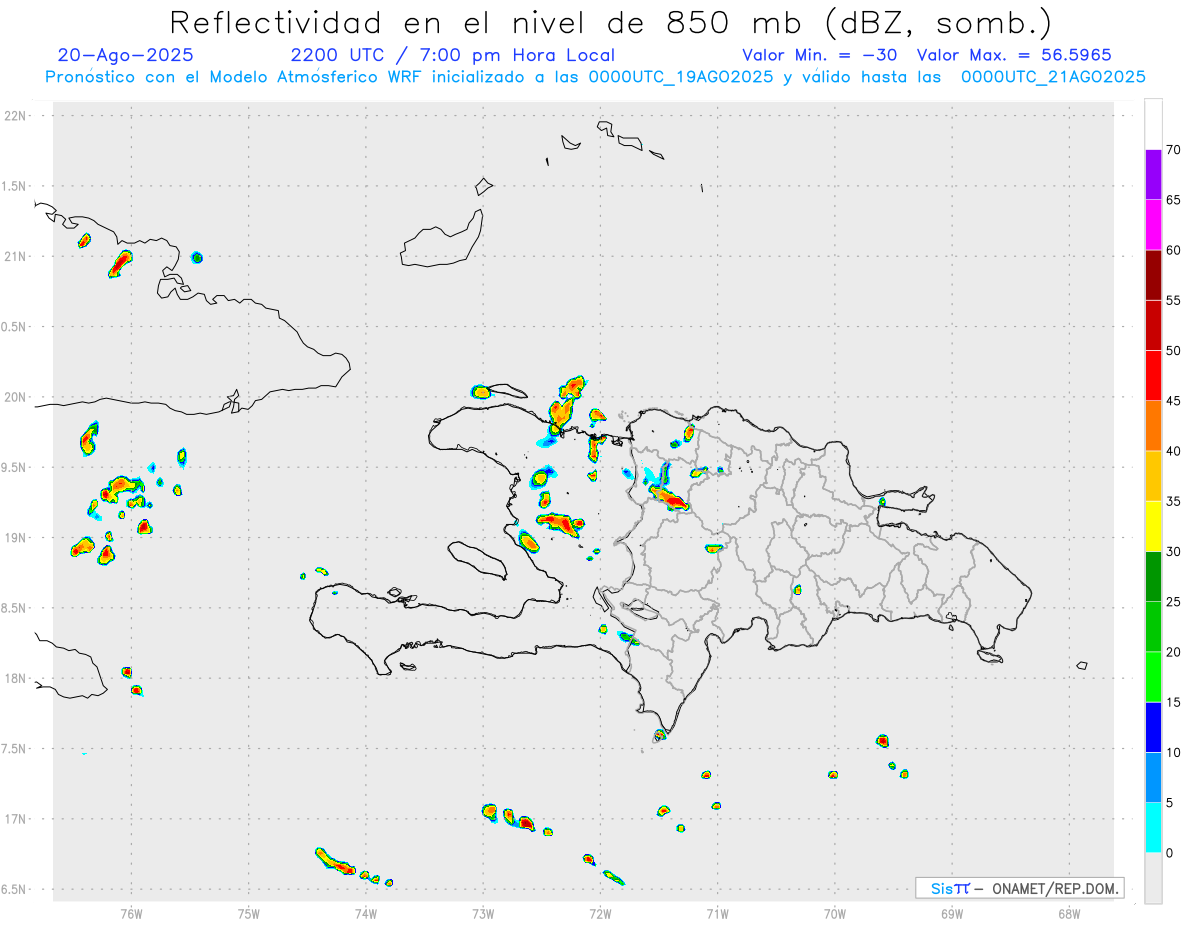
Task: Click the '68W' longitude label
Action: click(x=1069, y=913)
